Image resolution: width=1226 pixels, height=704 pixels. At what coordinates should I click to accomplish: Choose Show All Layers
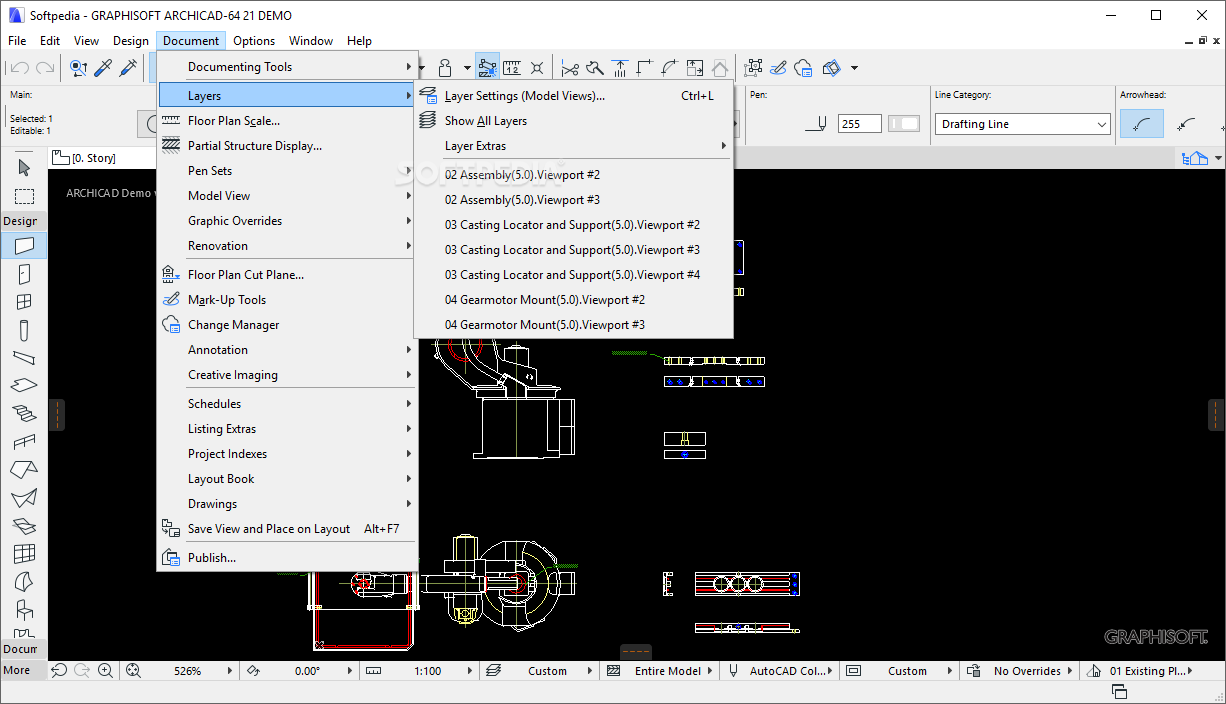click(x=574, y=121)
